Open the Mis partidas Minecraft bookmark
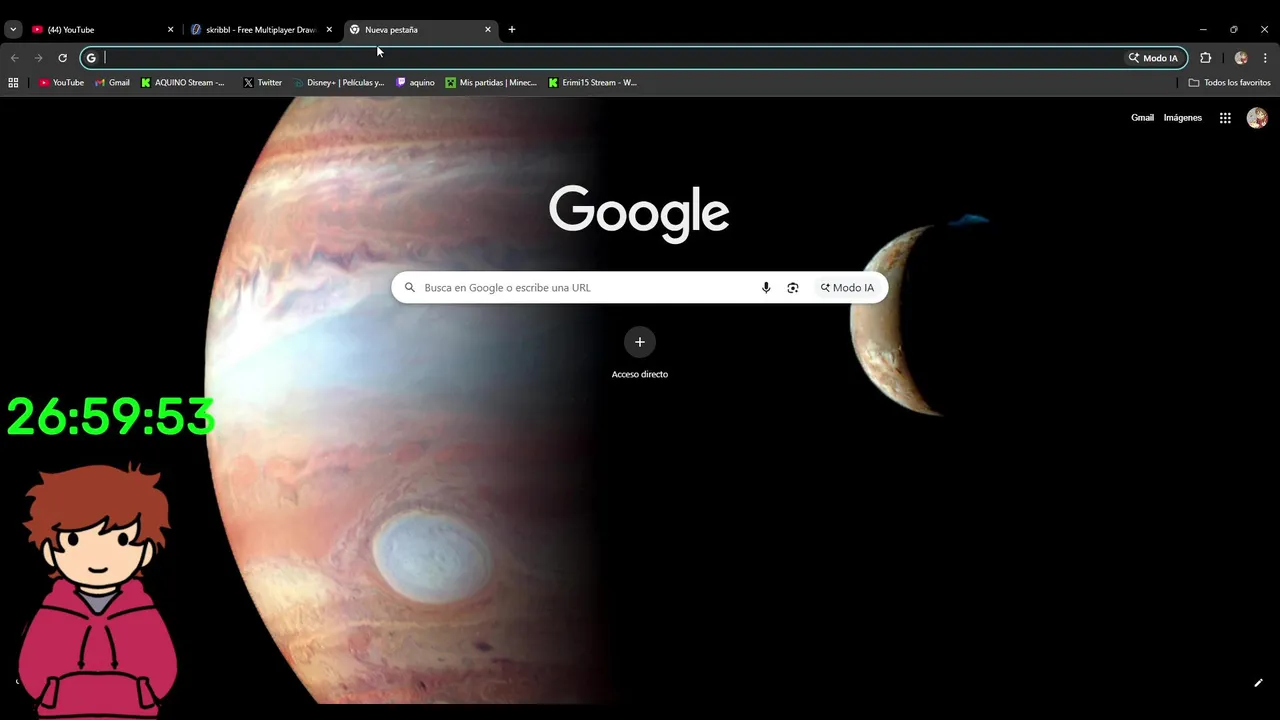 491,83
